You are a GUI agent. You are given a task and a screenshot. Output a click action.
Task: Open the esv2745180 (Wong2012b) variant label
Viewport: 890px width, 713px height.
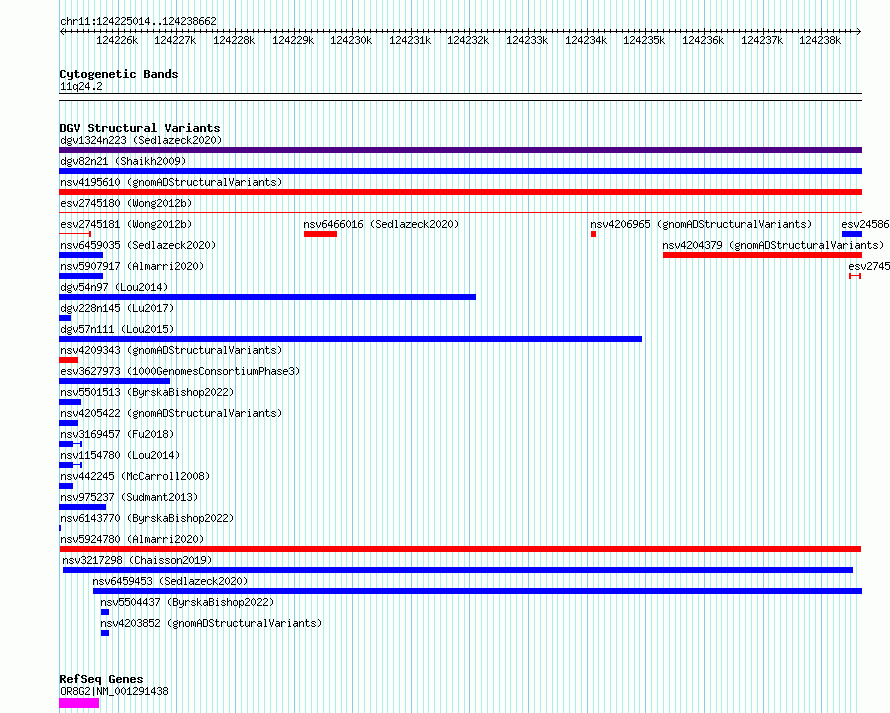126,203
